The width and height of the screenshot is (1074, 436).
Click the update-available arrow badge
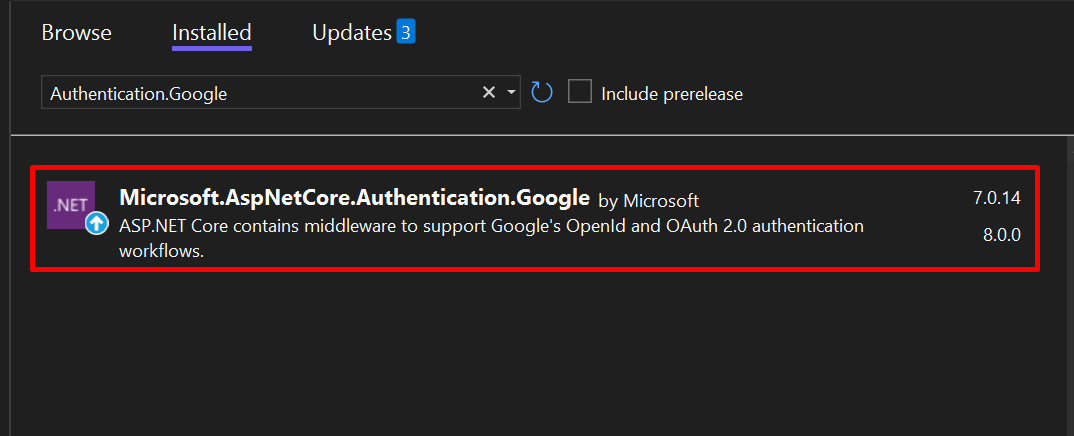tap(97, 222)
